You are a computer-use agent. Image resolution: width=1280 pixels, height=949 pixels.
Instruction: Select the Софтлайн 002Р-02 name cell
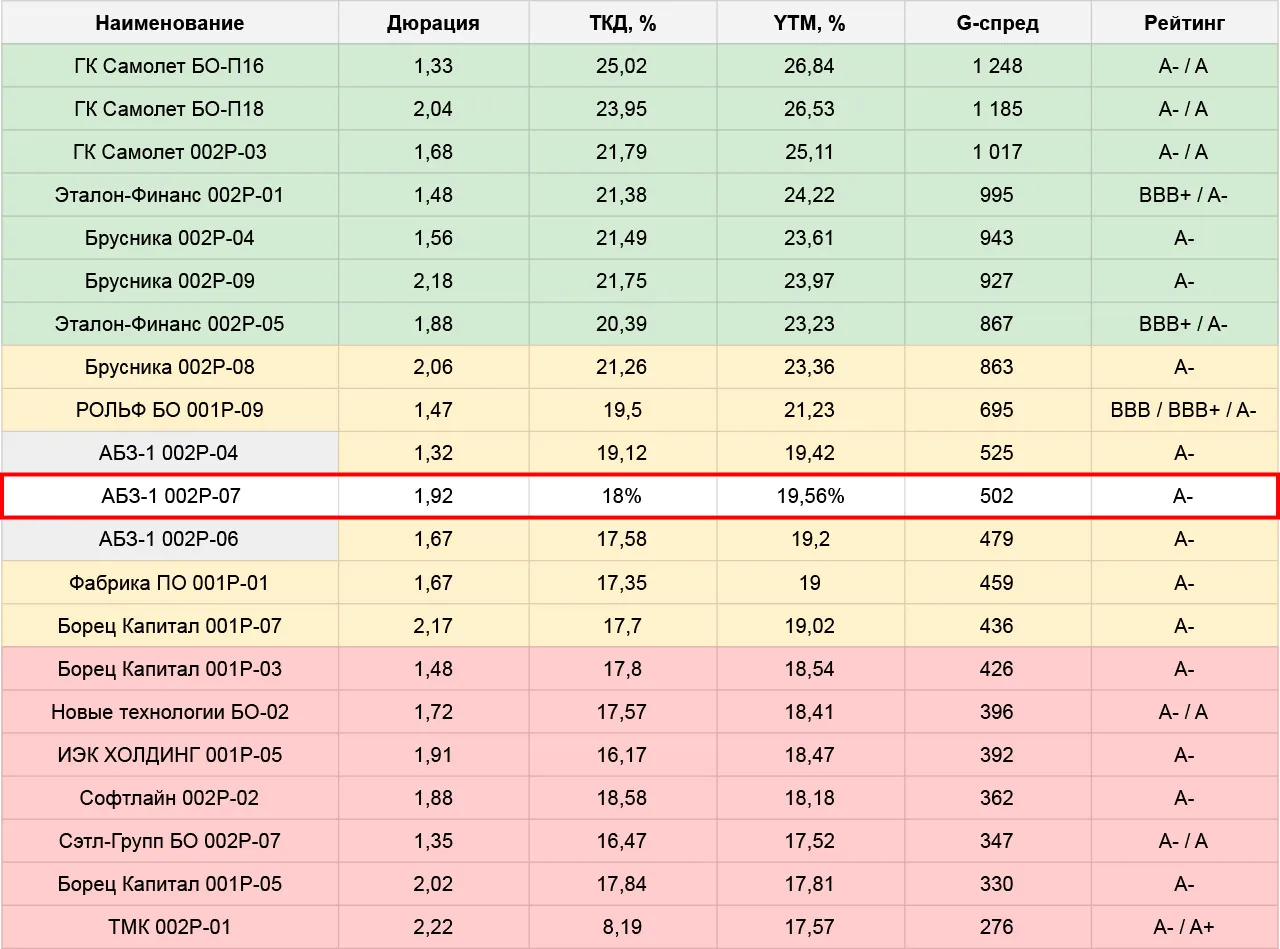point(170,798)
